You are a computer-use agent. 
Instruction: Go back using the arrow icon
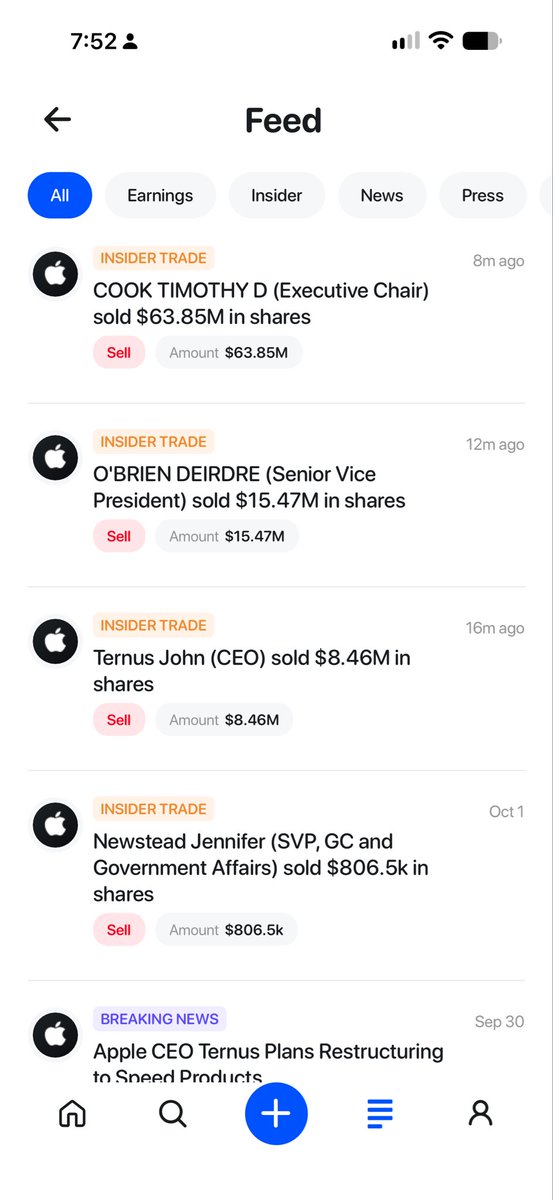tap(57, 120)
